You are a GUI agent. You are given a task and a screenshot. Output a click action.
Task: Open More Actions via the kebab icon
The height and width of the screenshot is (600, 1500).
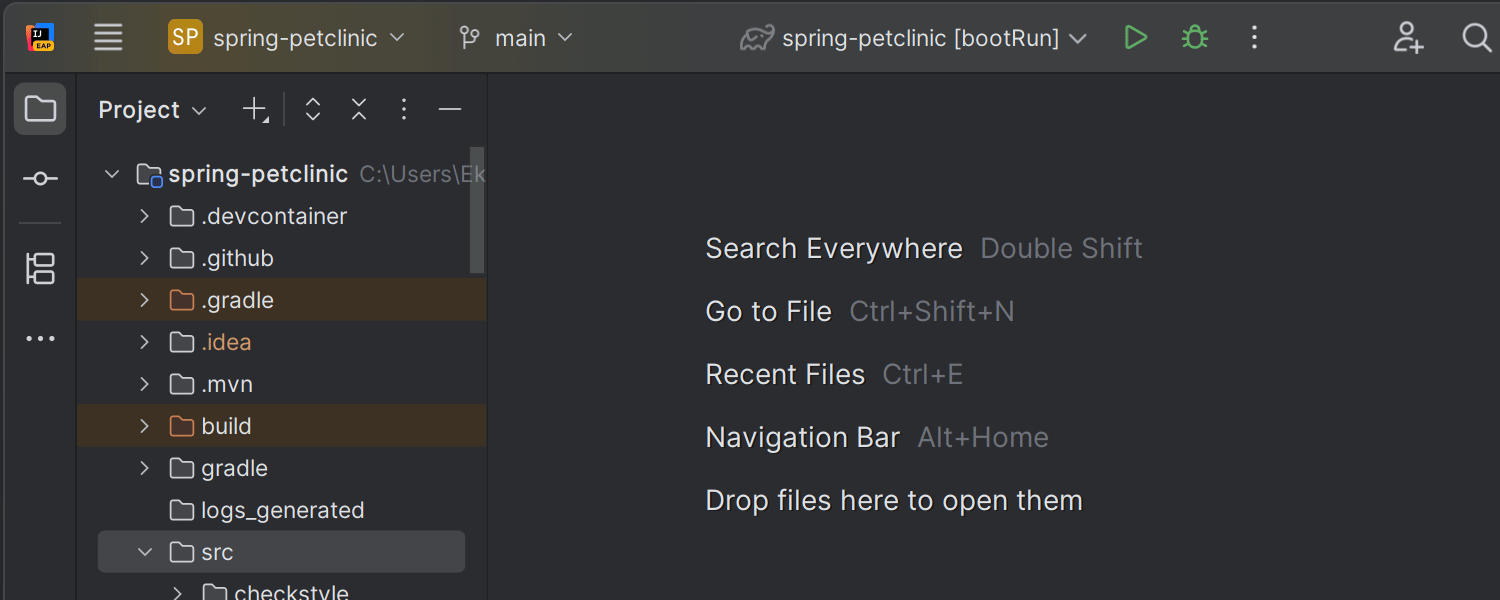pyautogui.click(x=1254, y=37)
